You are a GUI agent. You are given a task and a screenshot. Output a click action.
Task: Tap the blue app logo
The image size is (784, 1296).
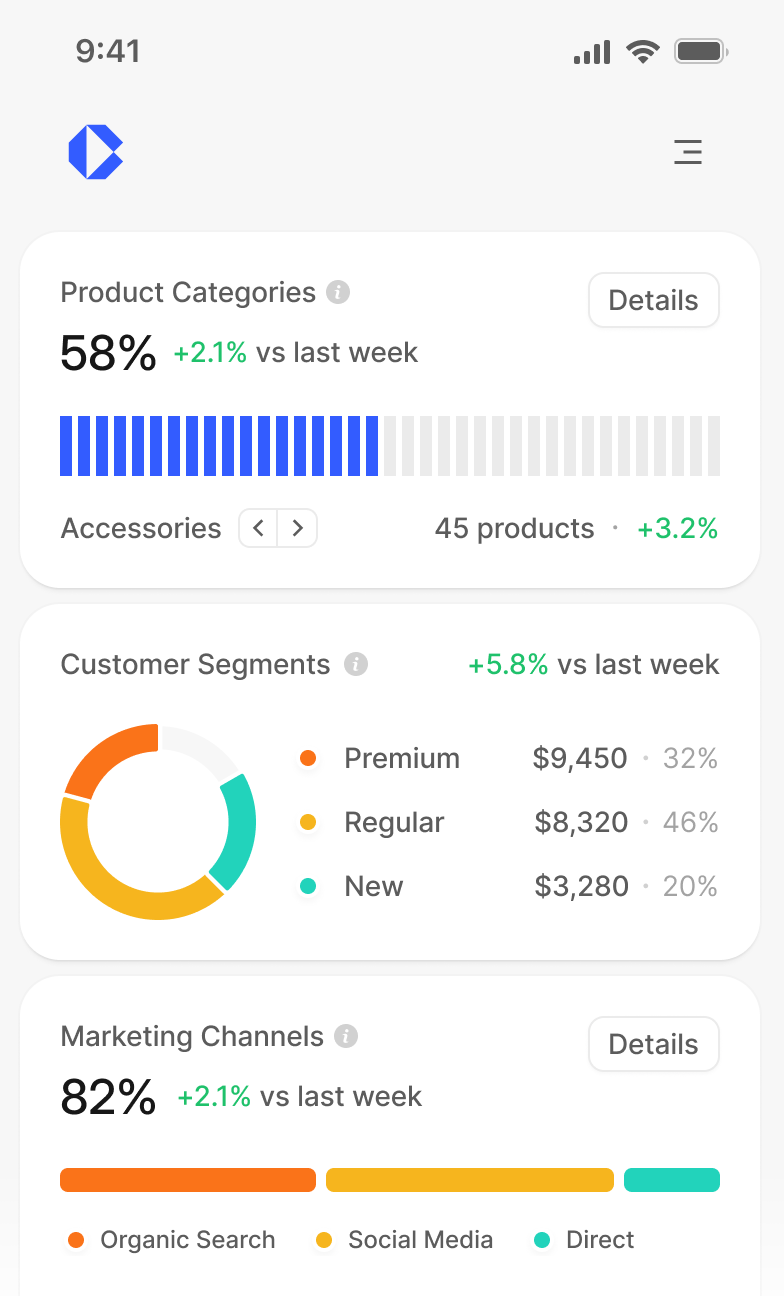[x=95, y=152]
